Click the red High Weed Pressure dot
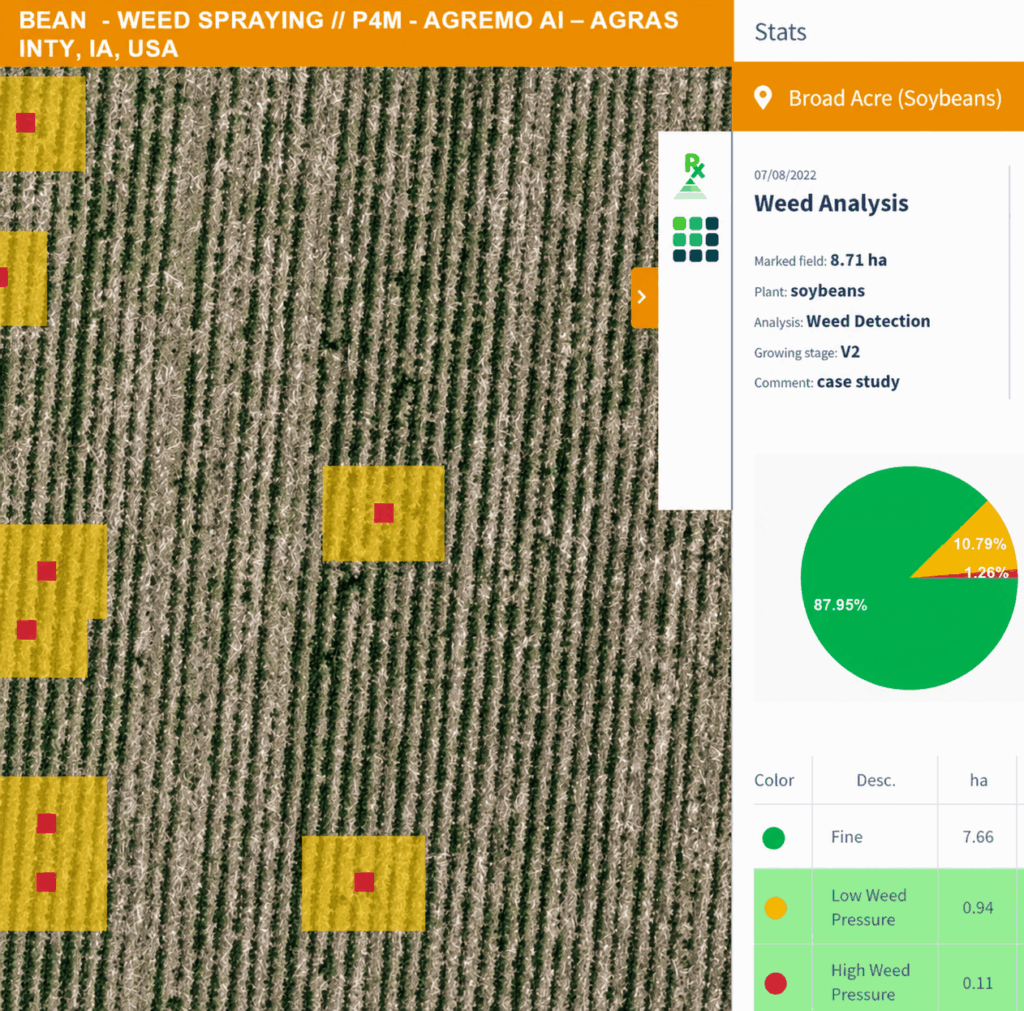1024x1011 pixels. coord(776,983)
